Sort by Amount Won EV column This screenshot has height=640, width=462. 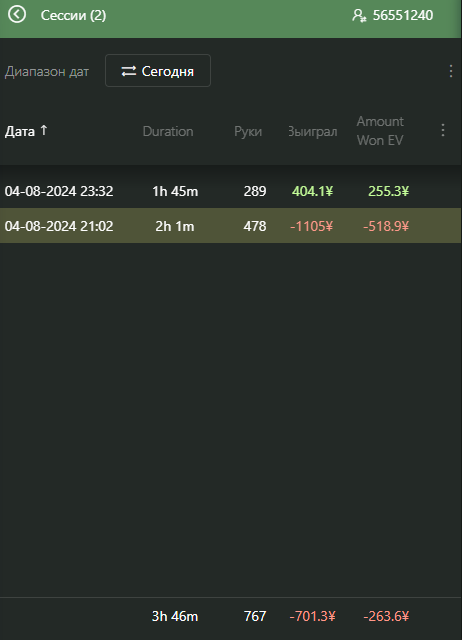click(x=380, y=131)
